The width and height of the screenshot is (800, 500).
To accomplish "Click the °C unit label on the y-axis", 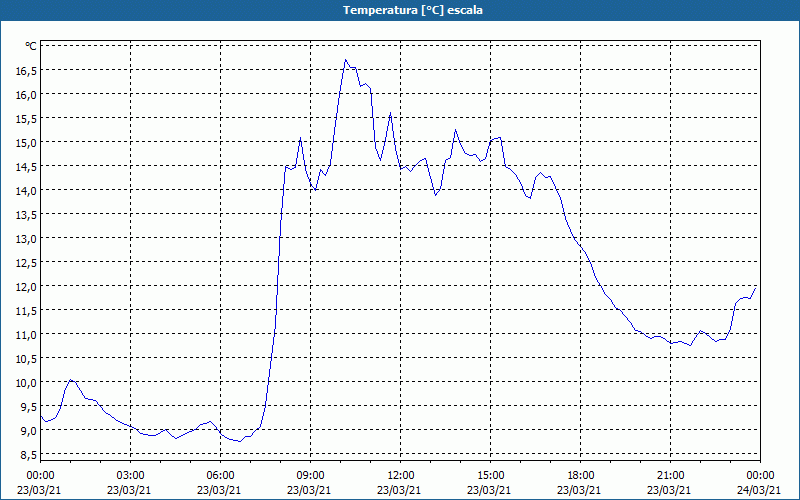I will point(31,46).
